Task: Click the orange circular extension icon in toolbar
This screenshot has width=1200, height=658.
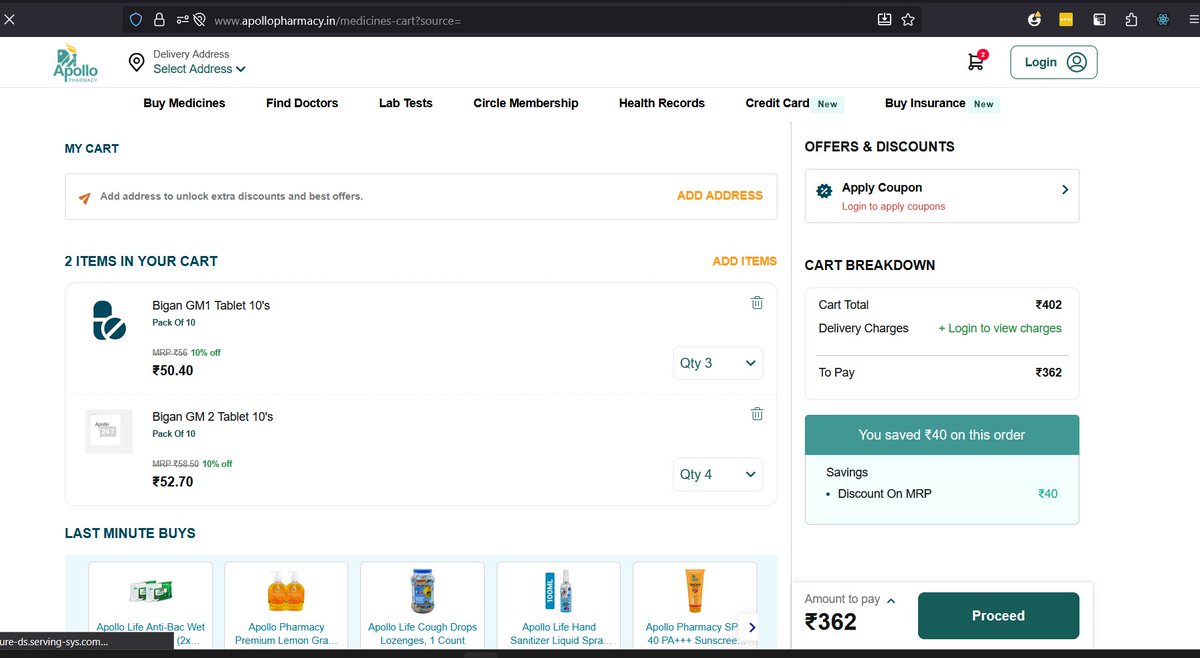Action: [x=1035, y=19]
